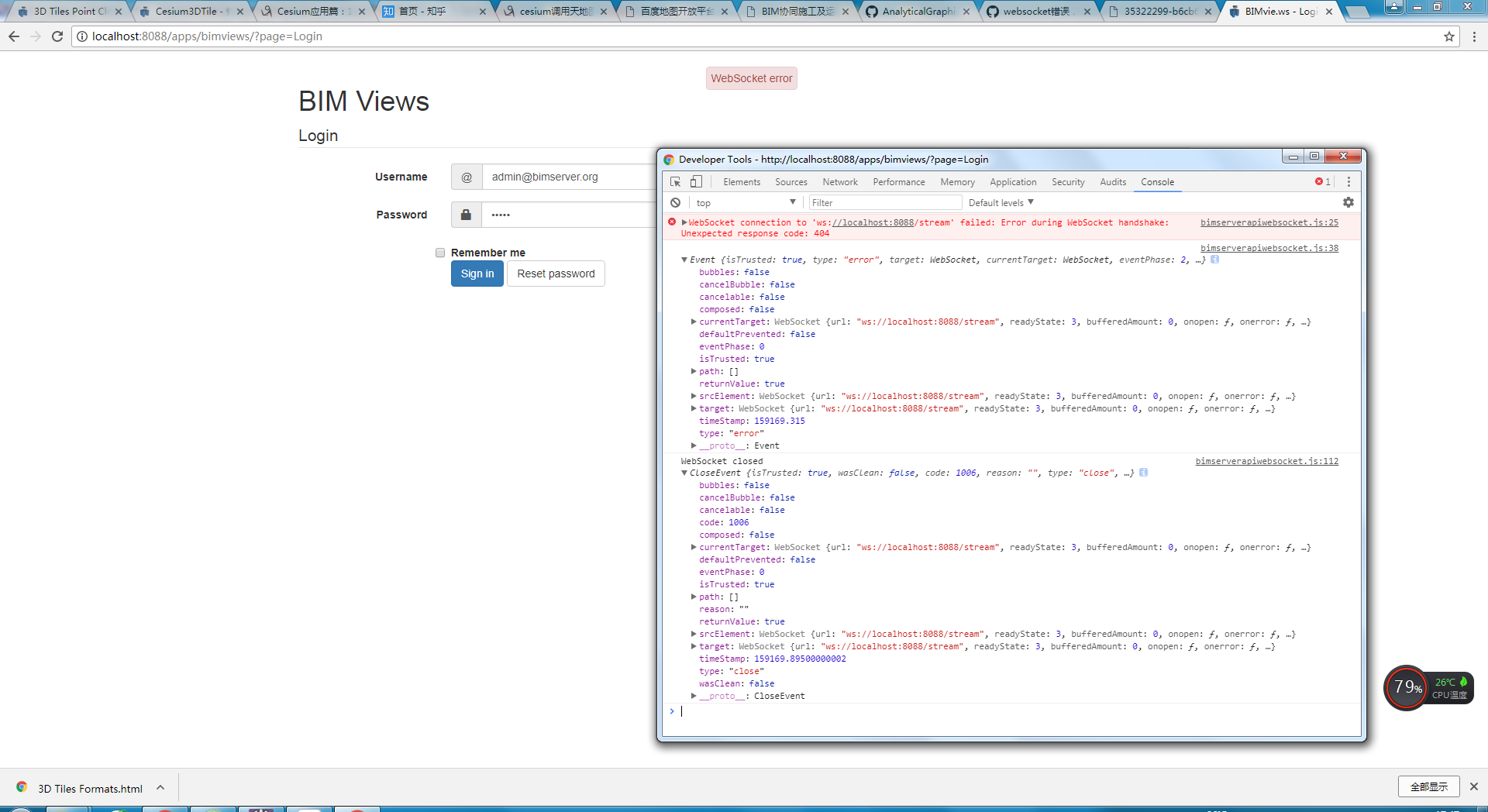Clear the console with the clear icon
The height and width of the screenshot is (812, 1488).
click(x=675, y=202)
